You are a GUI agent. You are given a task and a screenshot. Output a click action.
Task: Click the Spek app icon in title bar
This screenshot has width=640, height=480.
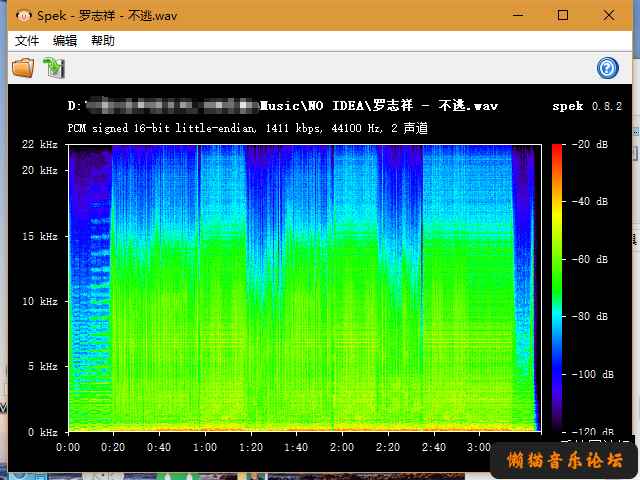24,16
